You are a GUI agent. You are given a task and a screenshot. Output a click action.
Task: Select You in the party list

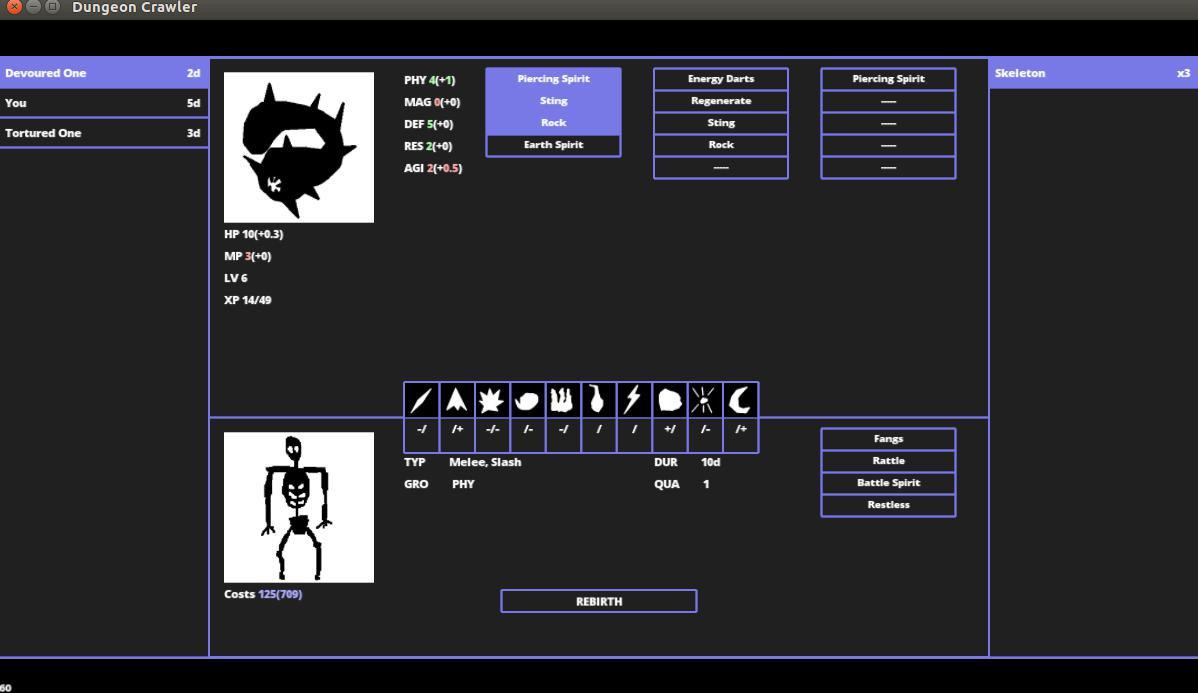[x=104, y=103]
